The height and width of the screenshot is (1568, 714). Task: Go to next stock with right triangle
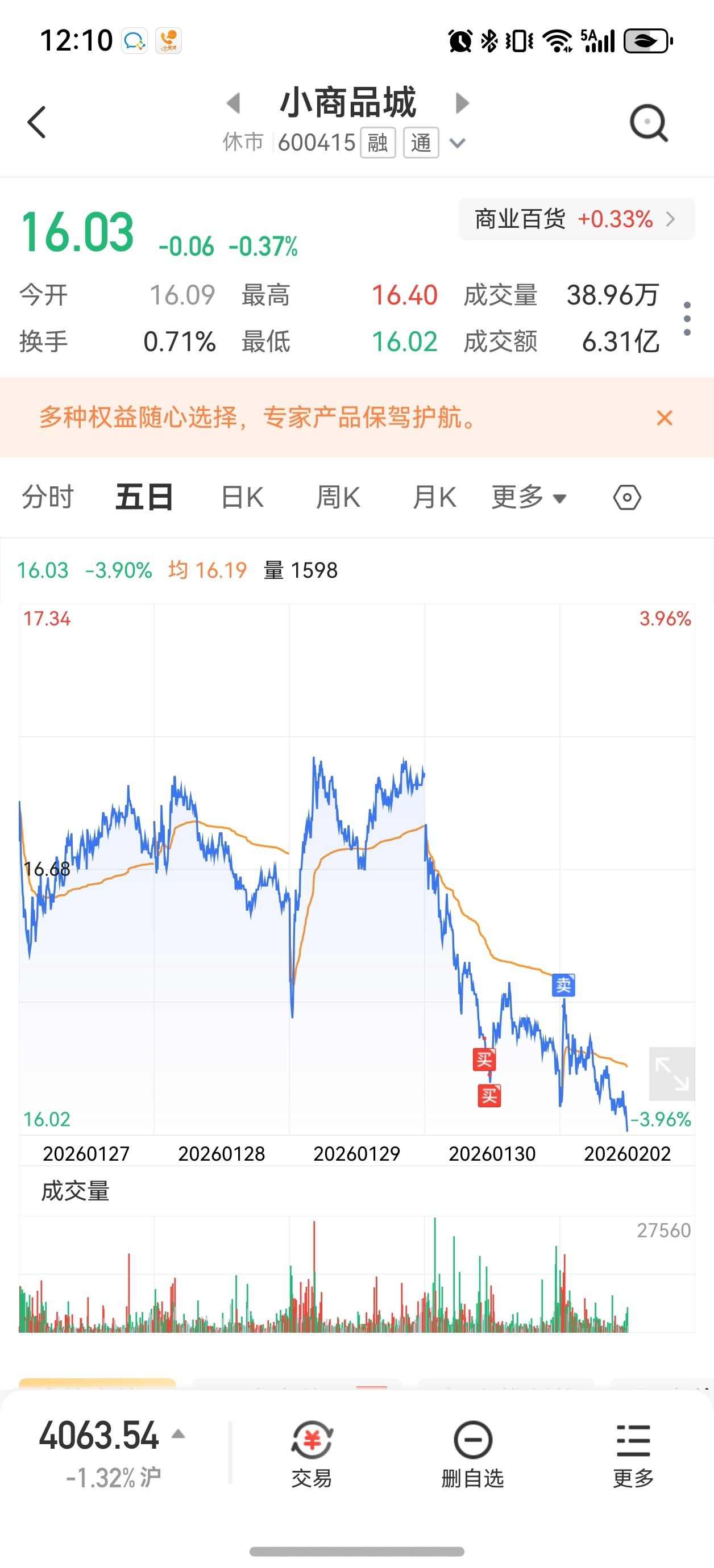[462, 103]
